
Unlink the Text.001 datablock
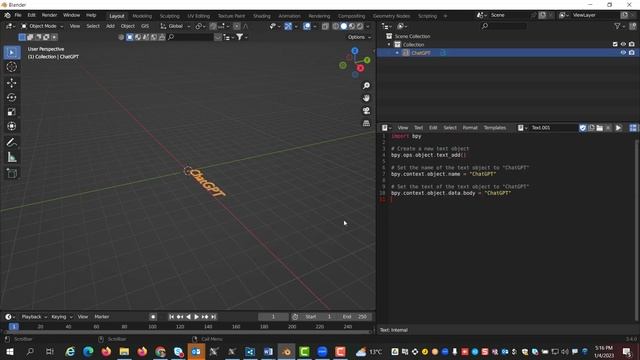[608, 128]
